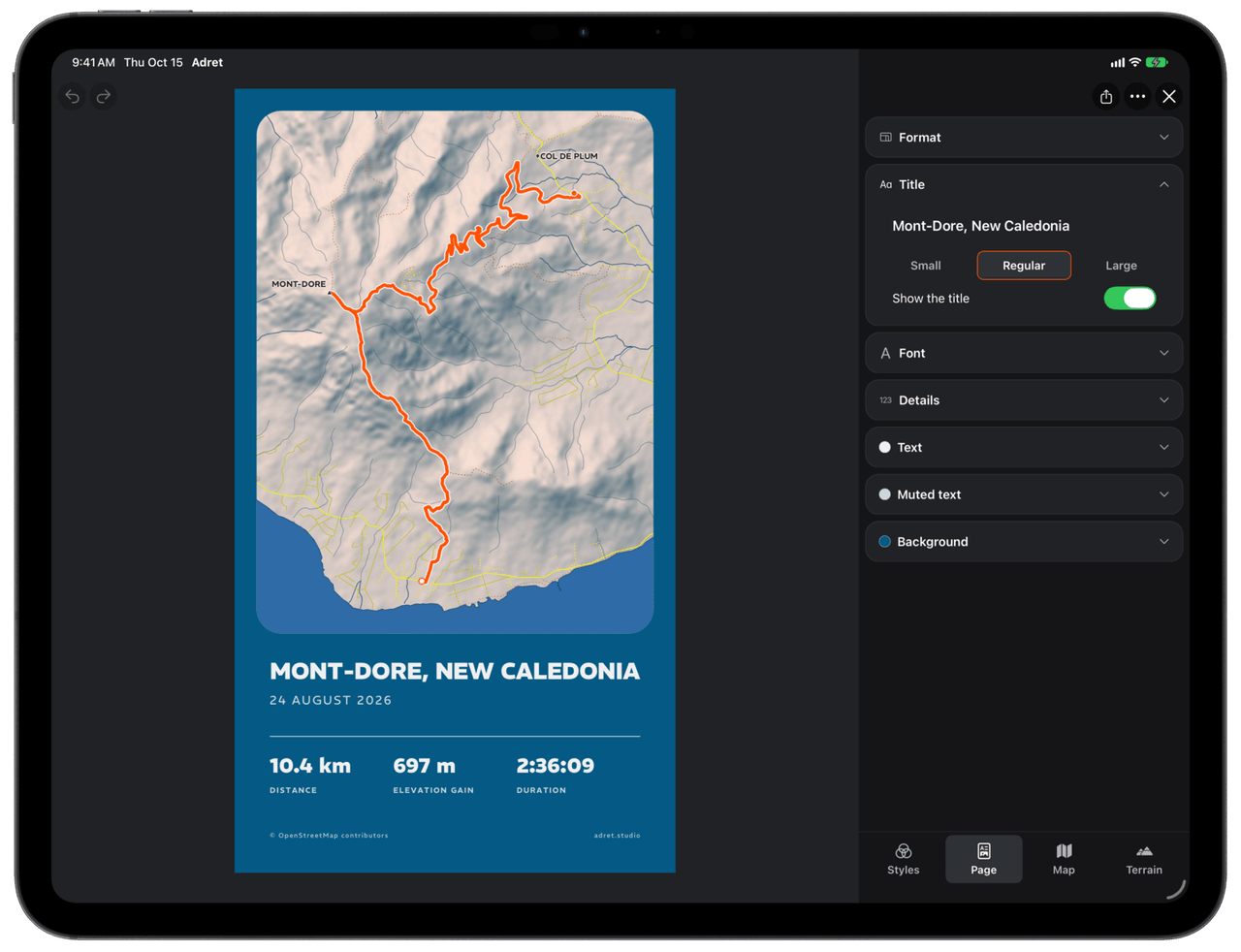Expand the Font section
Viewport: 1241px width, 952px height.
tap(1024, 354)
